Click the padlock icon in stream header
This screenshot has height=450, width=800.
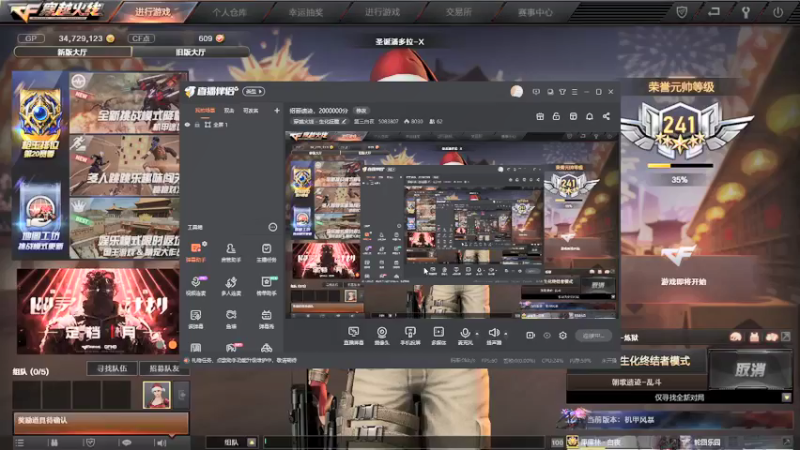[556, 116]
